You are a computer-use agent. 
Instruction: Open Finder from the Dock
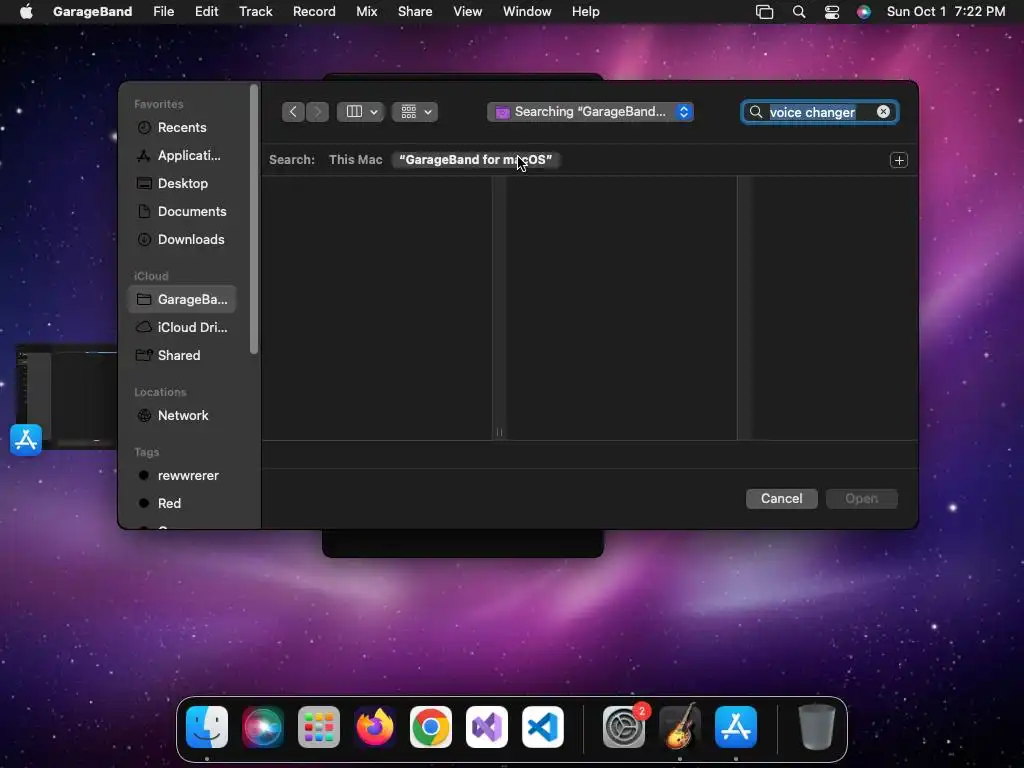click(x=207, y=727)
